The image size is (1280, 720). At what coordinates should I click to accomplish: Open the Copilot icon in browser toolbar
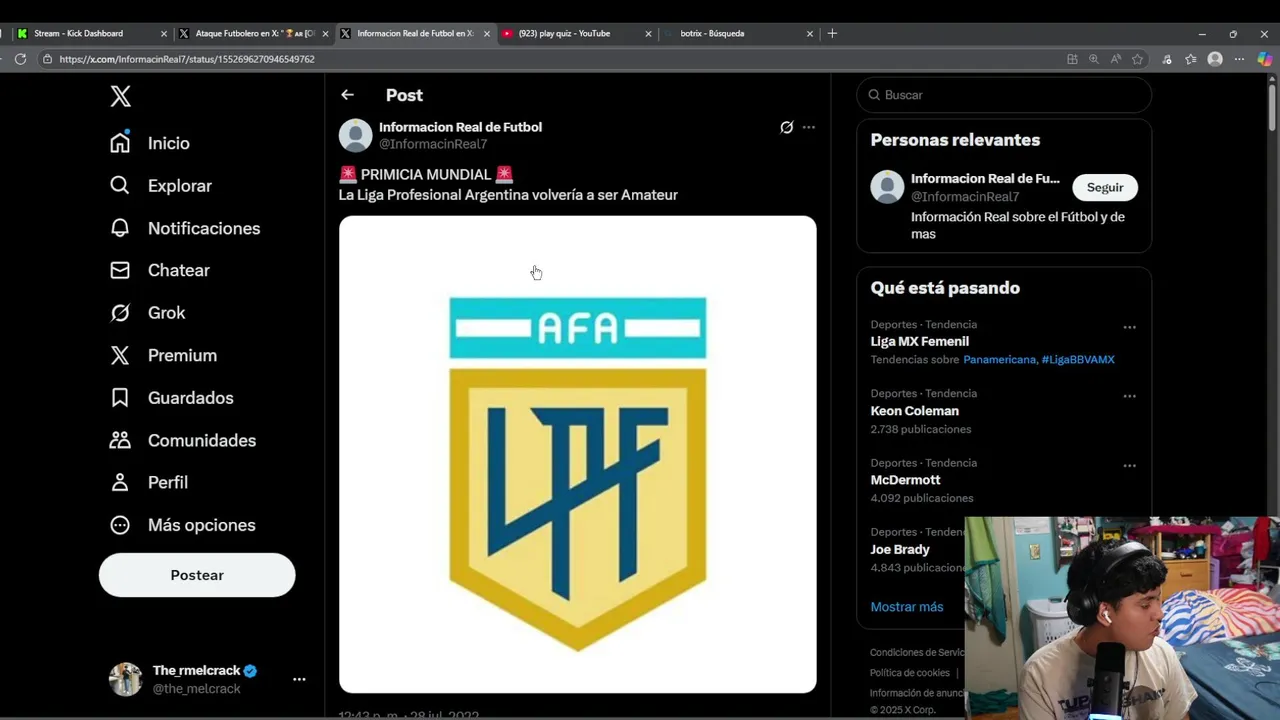(1264, 59)
